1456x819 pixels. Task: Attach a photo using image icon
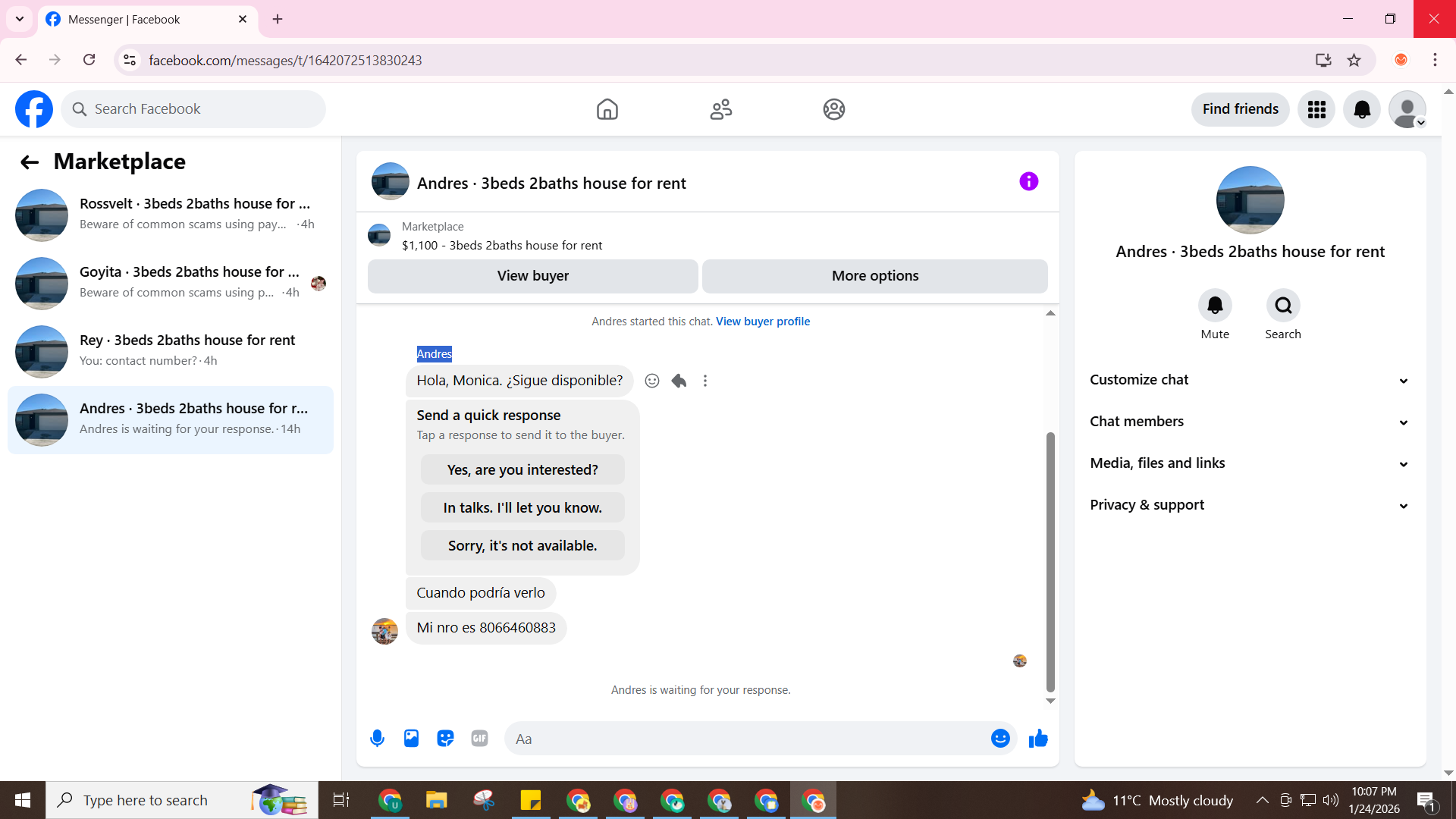411,738
